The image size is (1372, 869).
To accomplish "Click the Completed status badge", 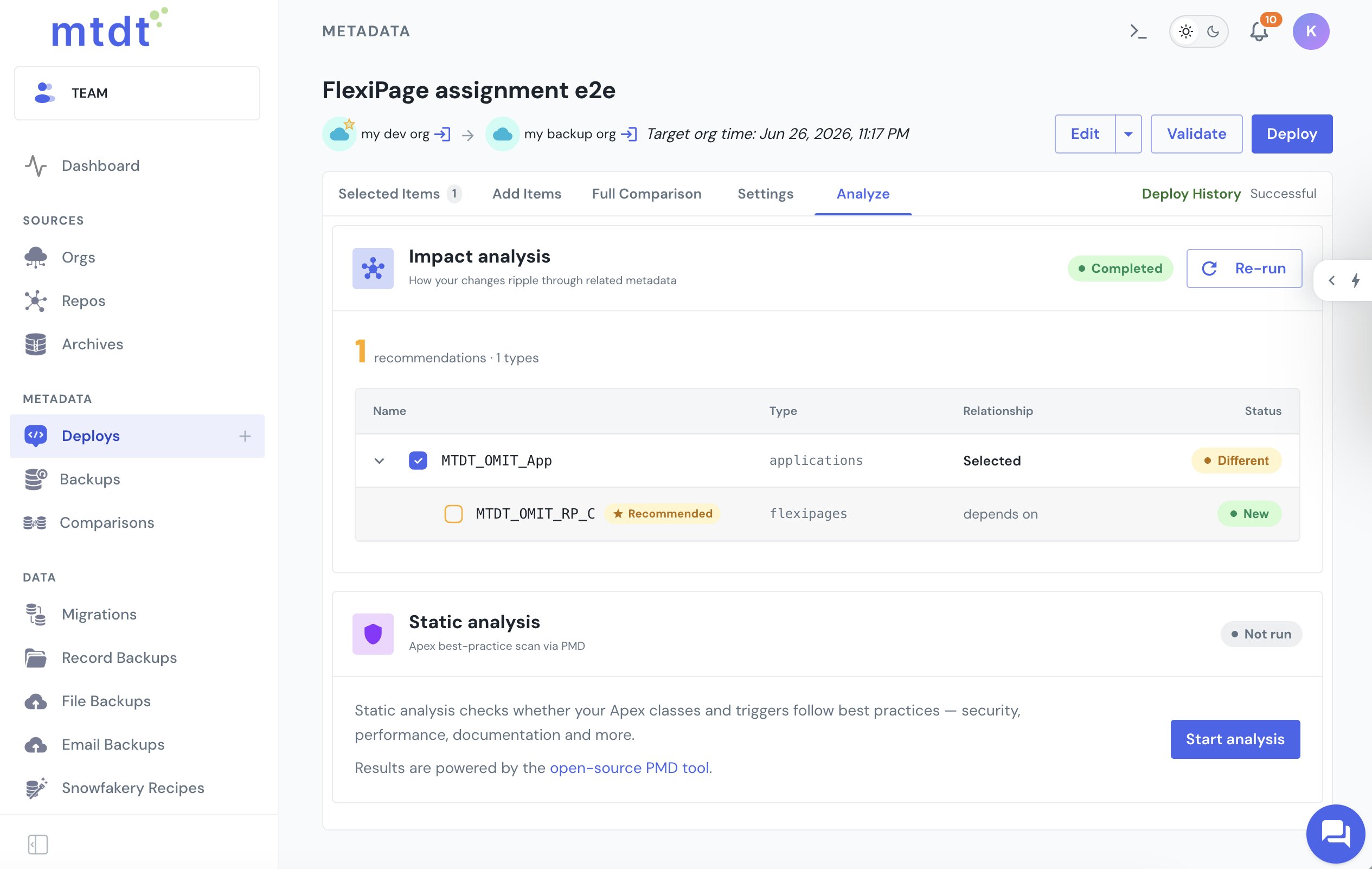I will (x=1120, y=269).
